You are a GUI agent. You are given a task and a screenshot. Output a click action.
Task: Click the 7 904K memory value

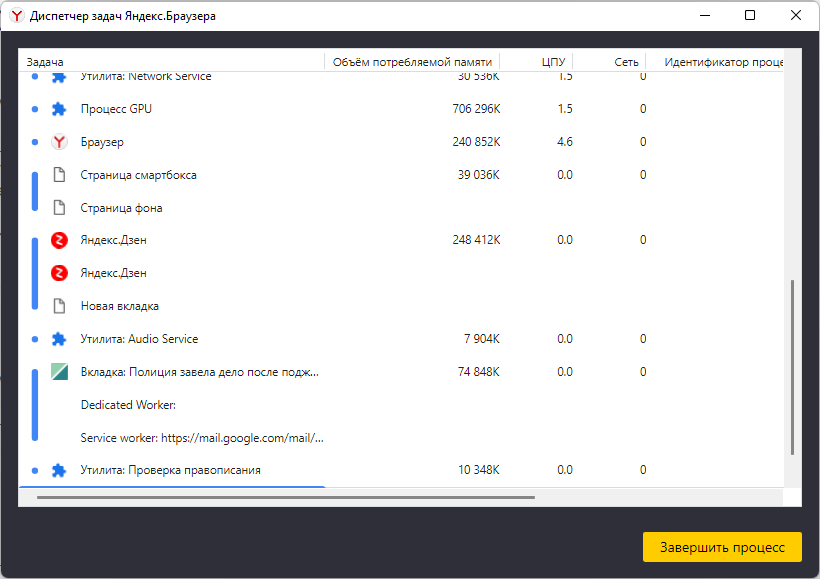coord(482,339)
